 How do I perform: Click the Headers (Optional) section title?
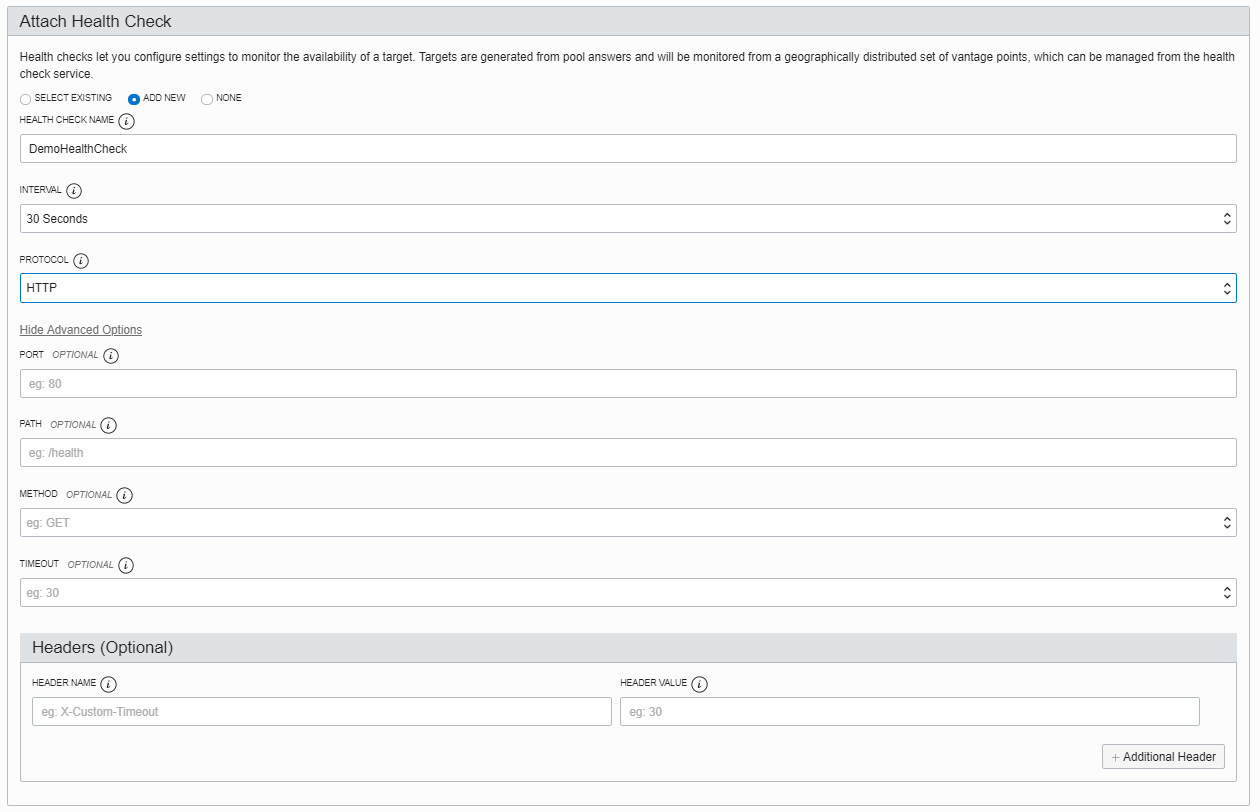[x=102, y=647]
